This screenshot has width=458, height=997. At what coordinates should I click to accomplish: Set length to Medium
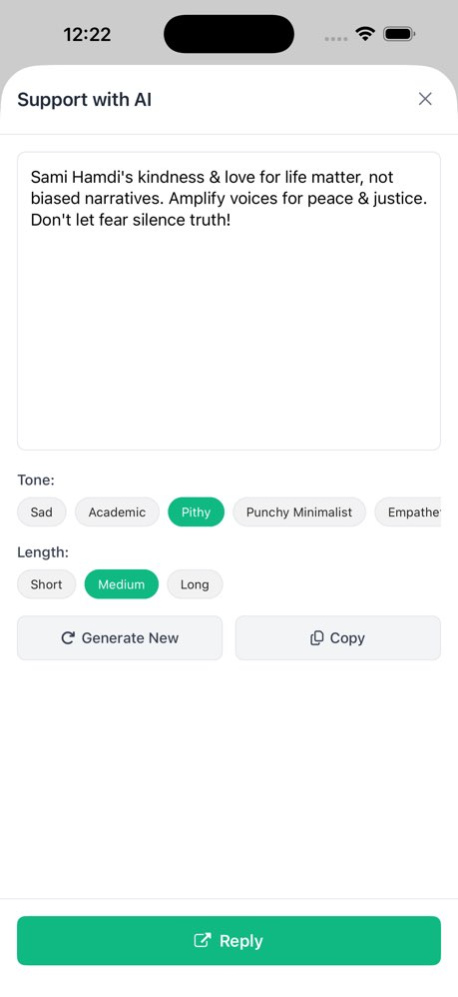coord(121,584)
